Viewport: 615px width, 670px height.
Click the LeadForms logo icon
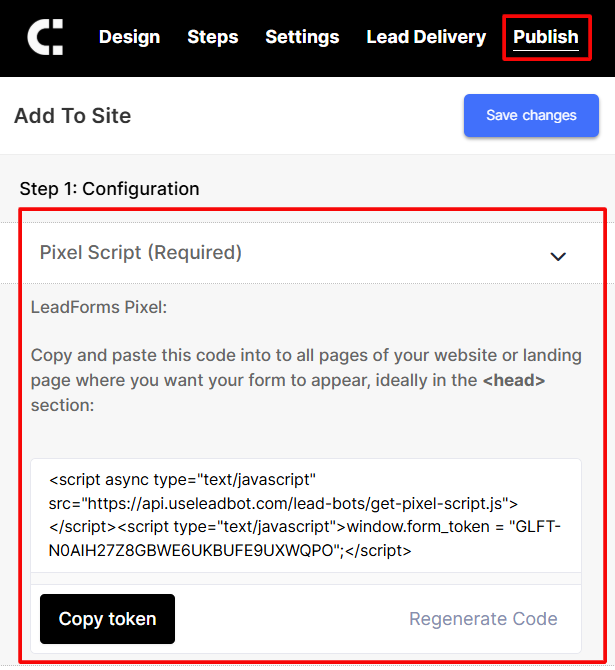[45, 37]
